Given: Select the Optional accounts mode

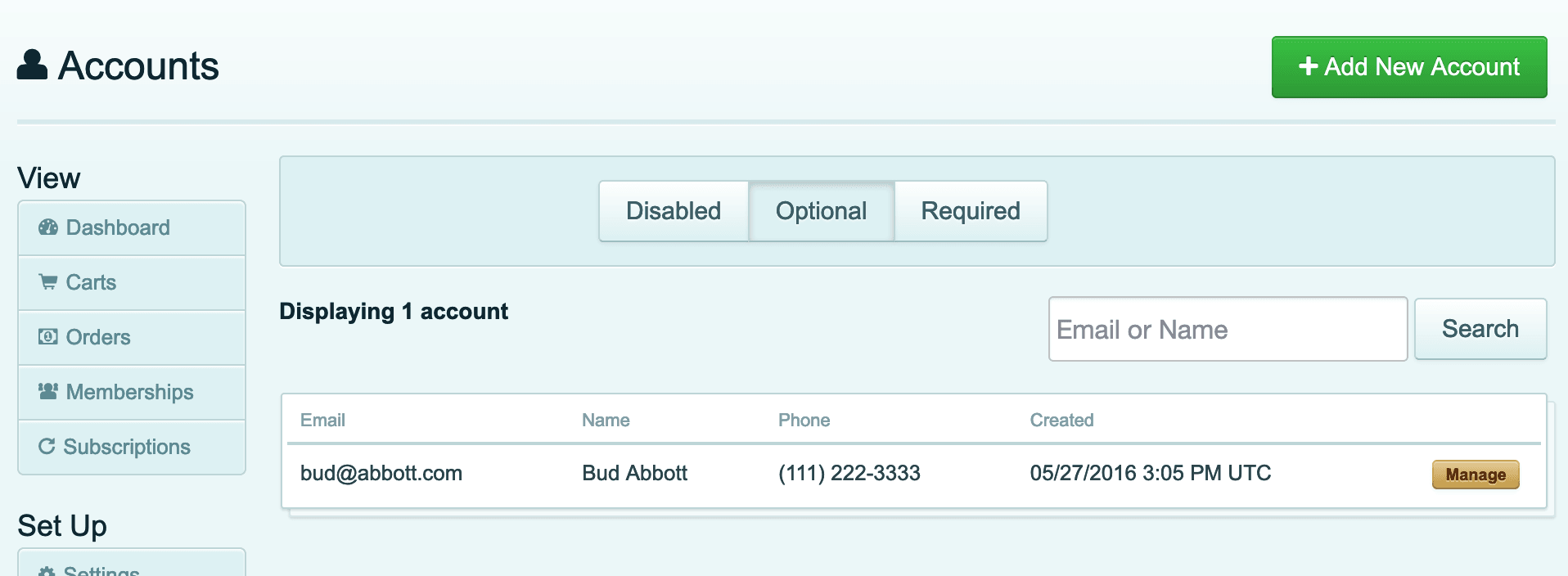Looking at the screenshot, I should click(x=822, y=211).
